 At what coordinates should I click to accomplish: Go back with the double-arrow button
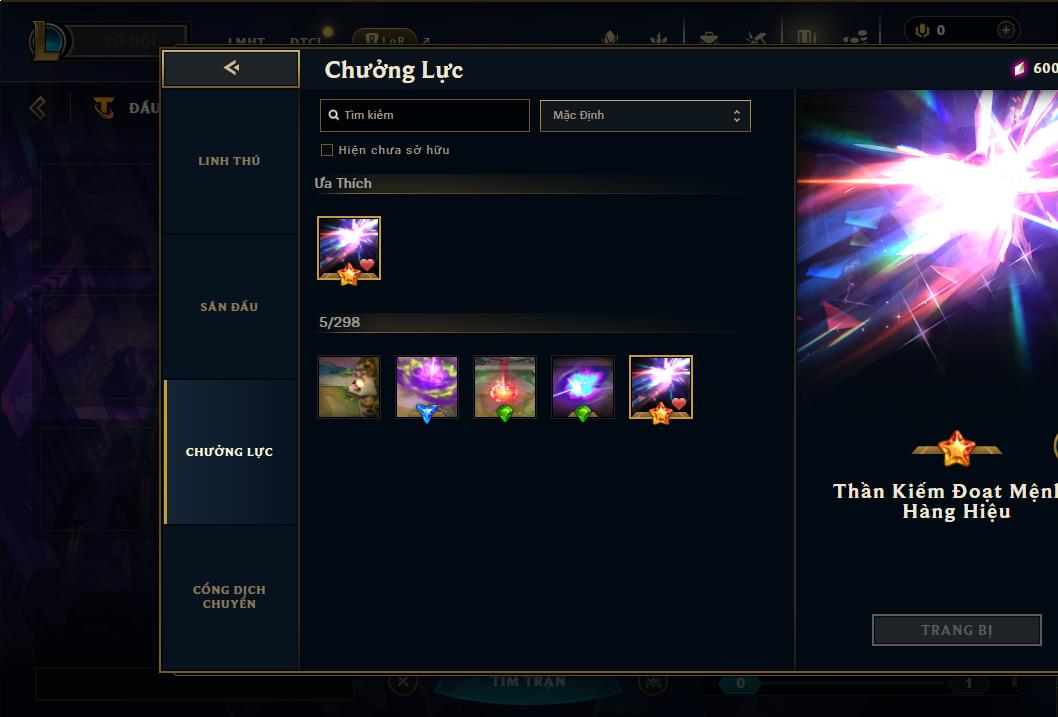[231, 68]
